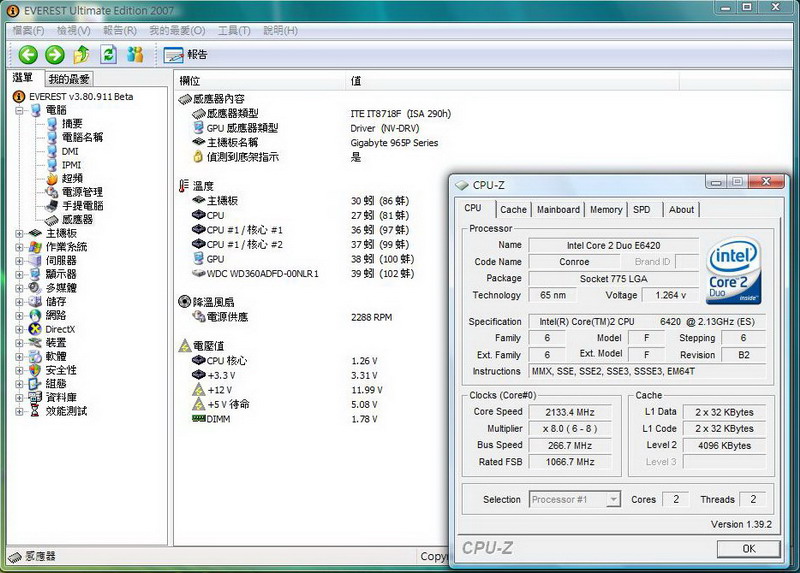Click the Up level arrow toolbar icon
The image size is (800, 573).
82,55
